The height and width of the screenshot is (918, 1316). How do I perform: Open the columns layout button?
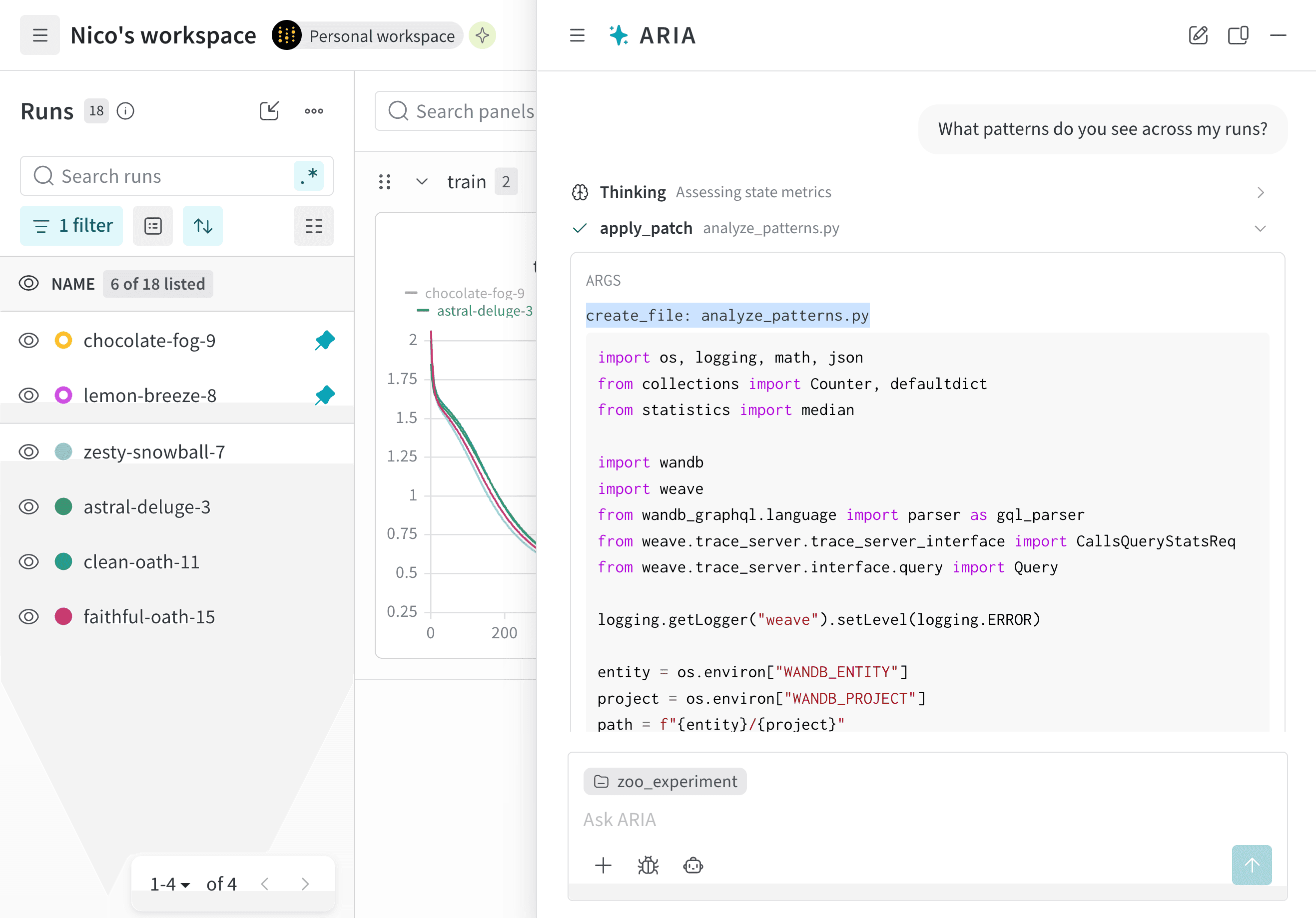coord(314,226)
